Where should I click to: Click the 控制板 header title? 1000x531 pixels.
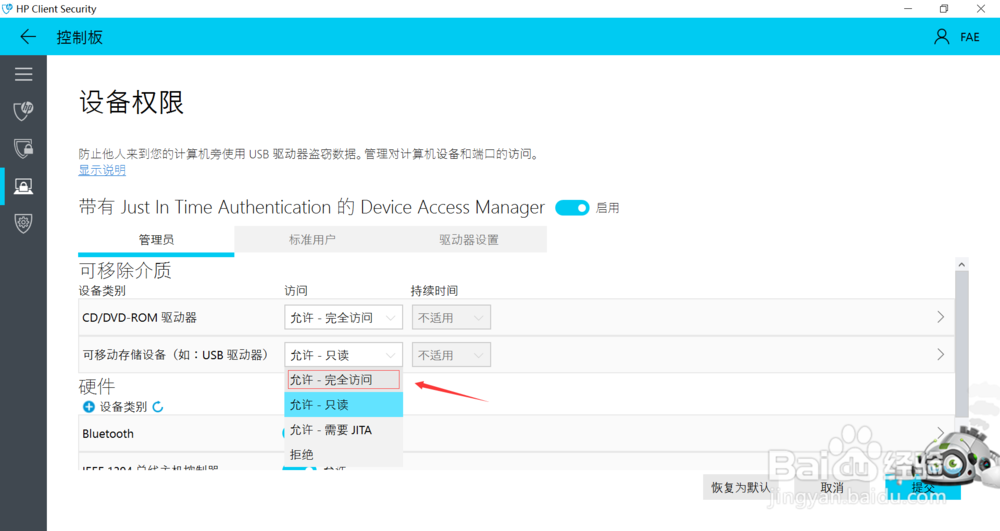pos(80,37)
